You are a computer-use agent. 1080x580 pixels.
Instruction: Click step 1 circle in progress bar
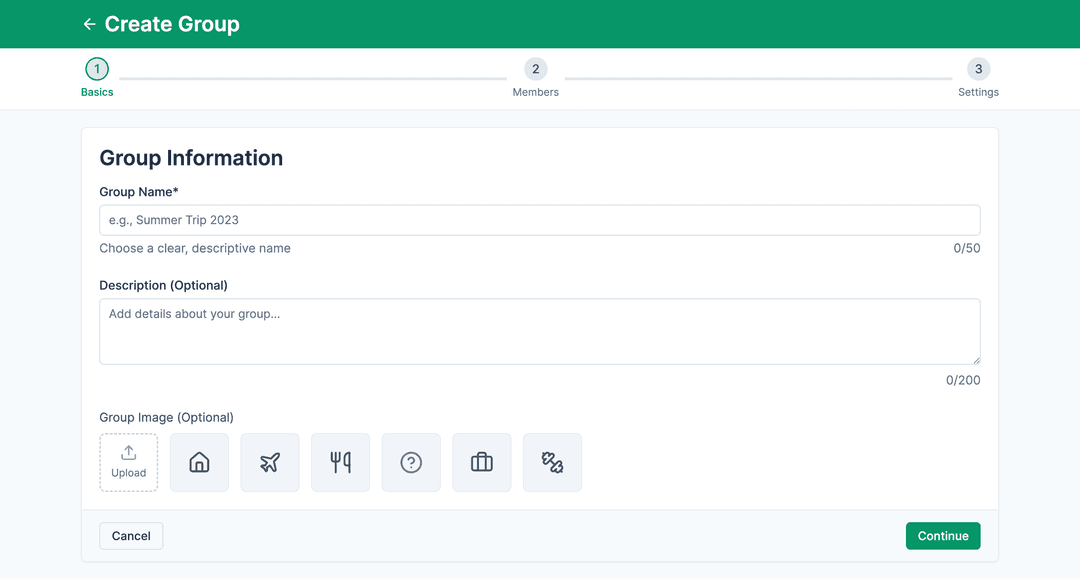click(97, 69)
